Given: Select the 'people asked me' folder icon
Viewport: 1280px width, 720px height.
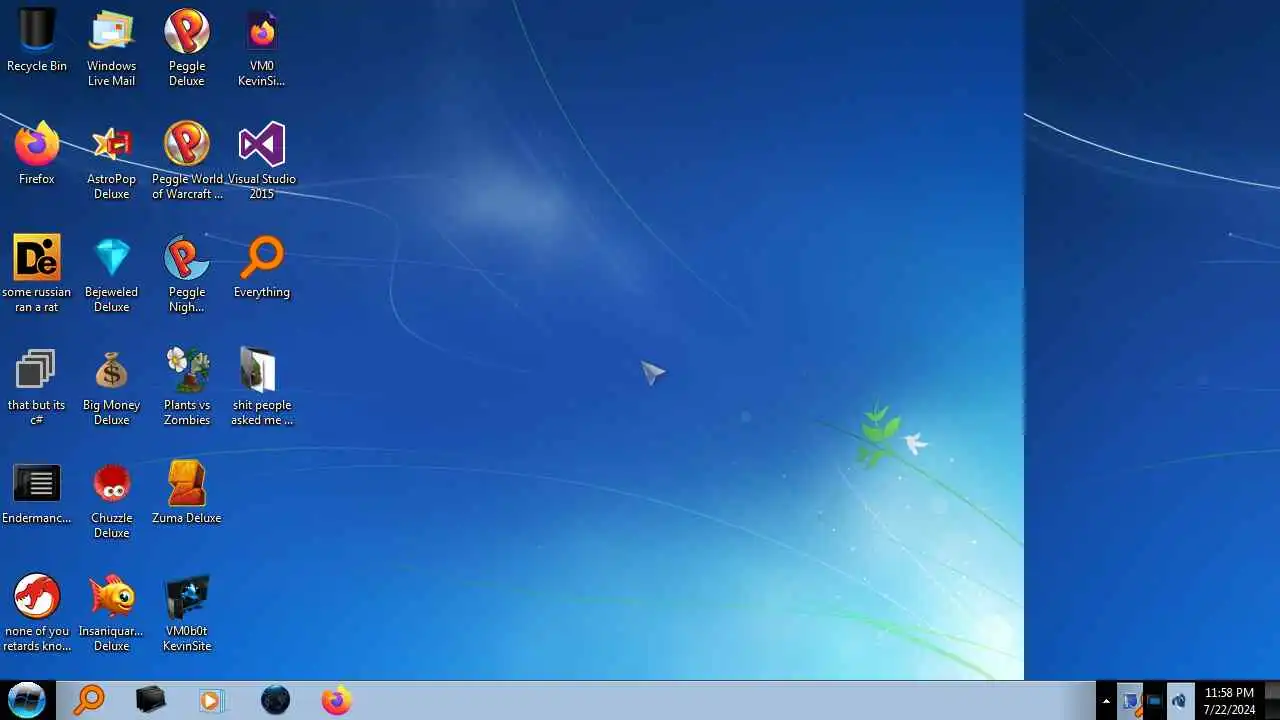Looking at the screenshot, I should [x=262, y=387].
